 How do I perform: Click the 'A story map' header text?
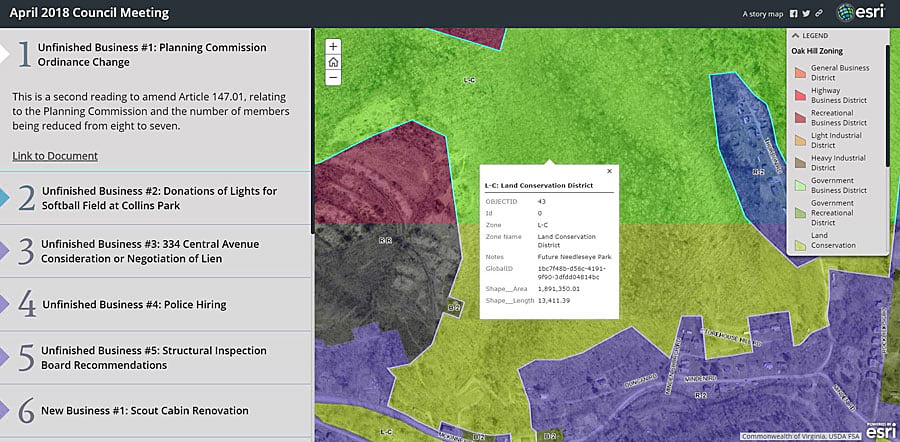tap(763, 14)
